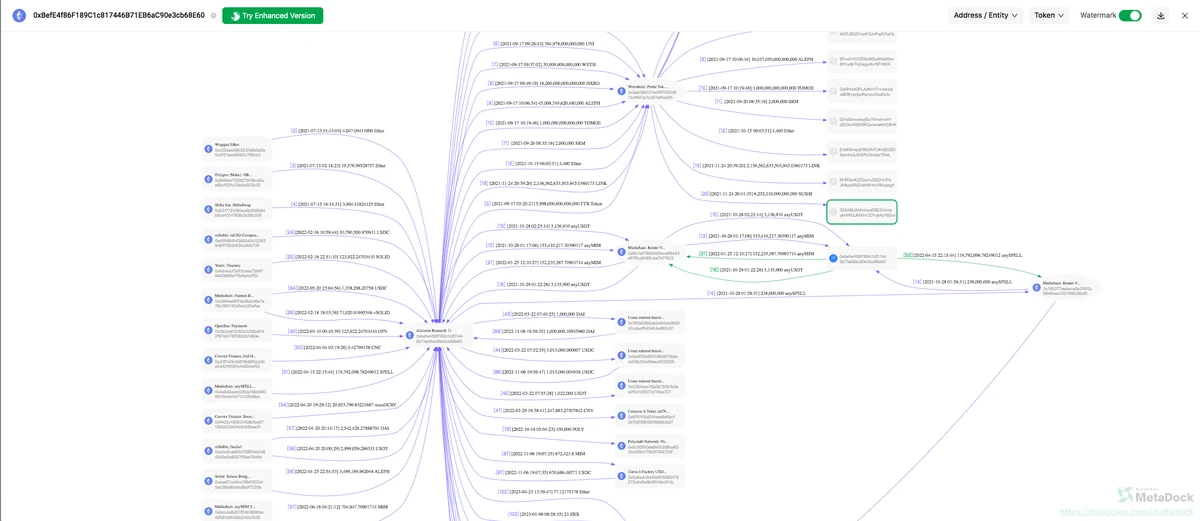
Task: Download the graph using the download icon
Action: tap(1161, 16)
